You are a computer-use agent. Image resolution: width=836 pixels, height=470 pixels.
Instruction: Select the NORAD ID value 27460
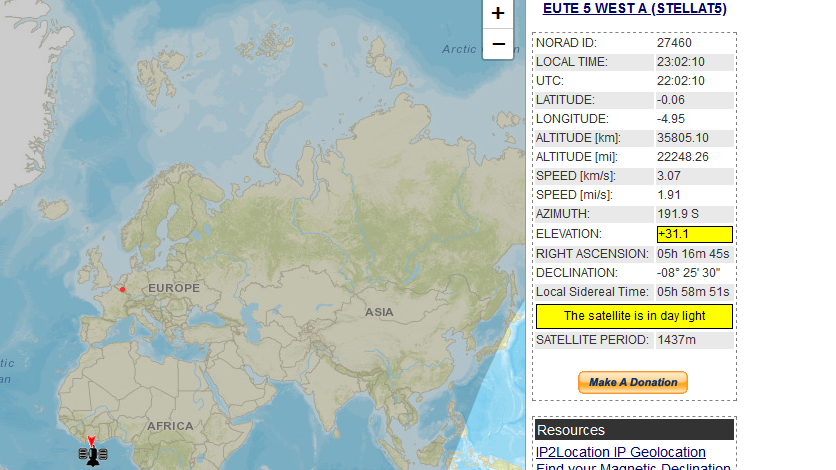point(674,43)
